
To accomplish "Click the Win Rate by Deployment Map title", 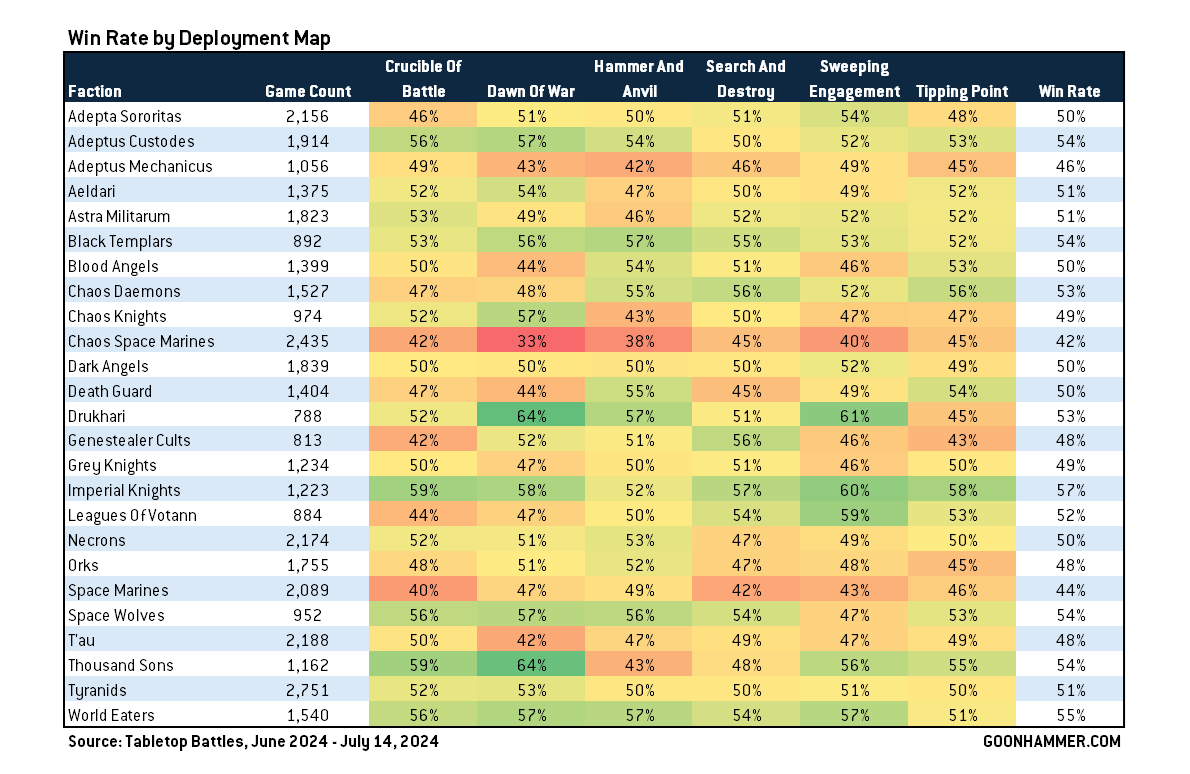I will (x=199, y=38).
